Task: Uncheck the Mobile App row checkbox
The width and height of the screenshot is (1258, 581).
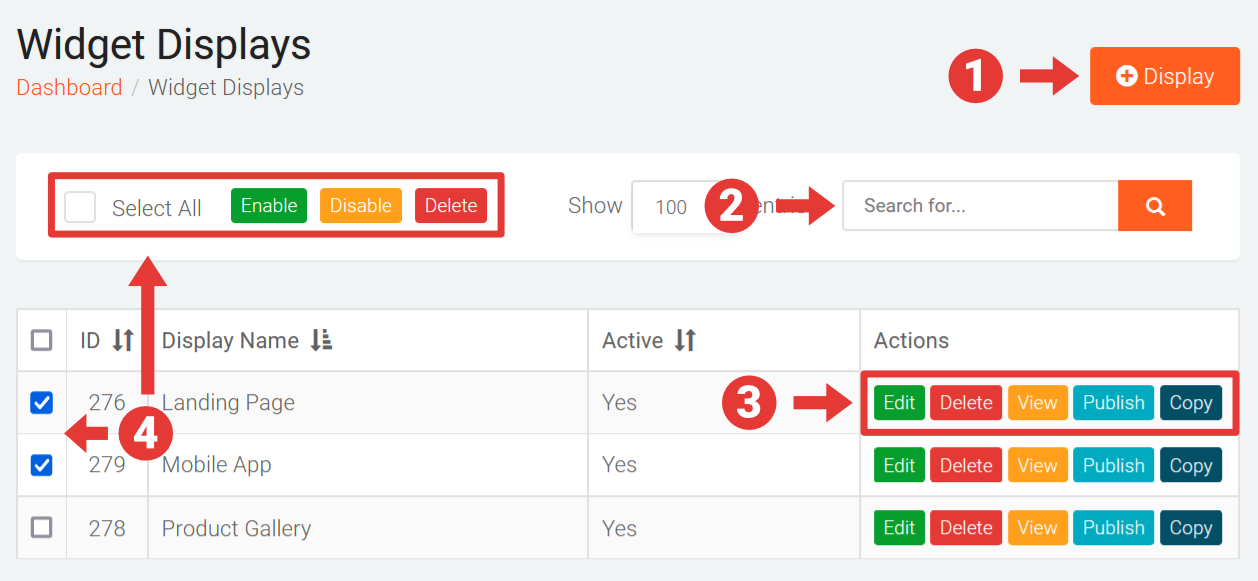Action: pyautogui.click(x=42, y=465)
